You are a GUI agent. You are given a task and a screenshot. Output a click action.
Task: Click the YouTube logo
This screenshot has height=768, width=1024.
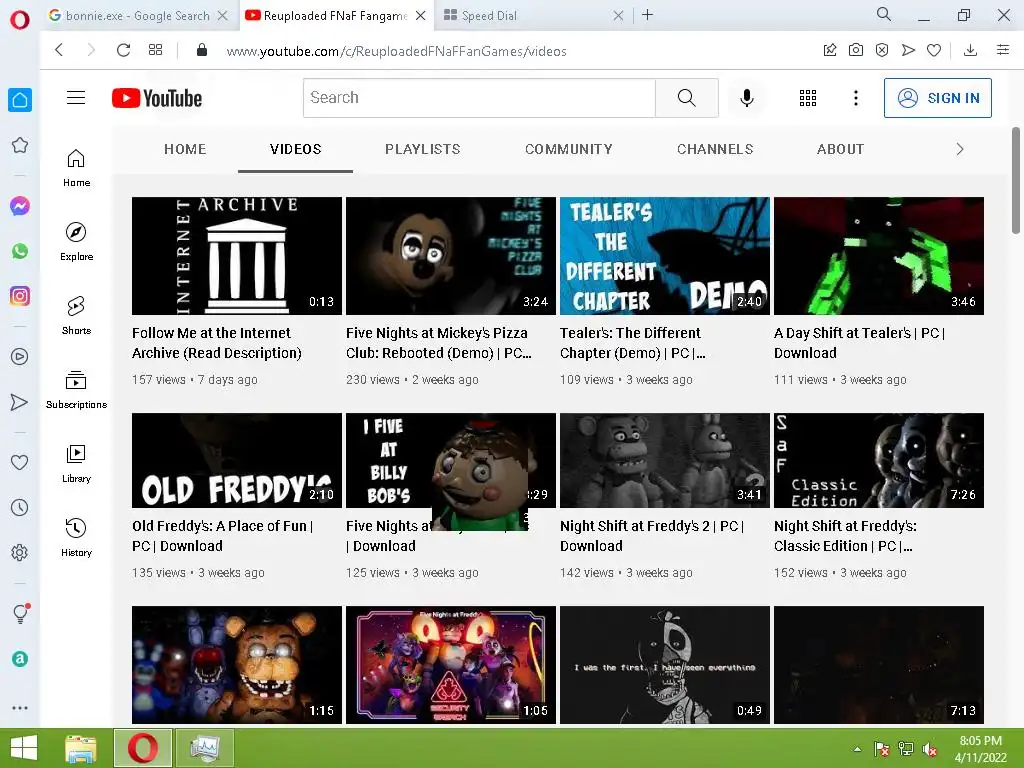[x=157, y=98]
